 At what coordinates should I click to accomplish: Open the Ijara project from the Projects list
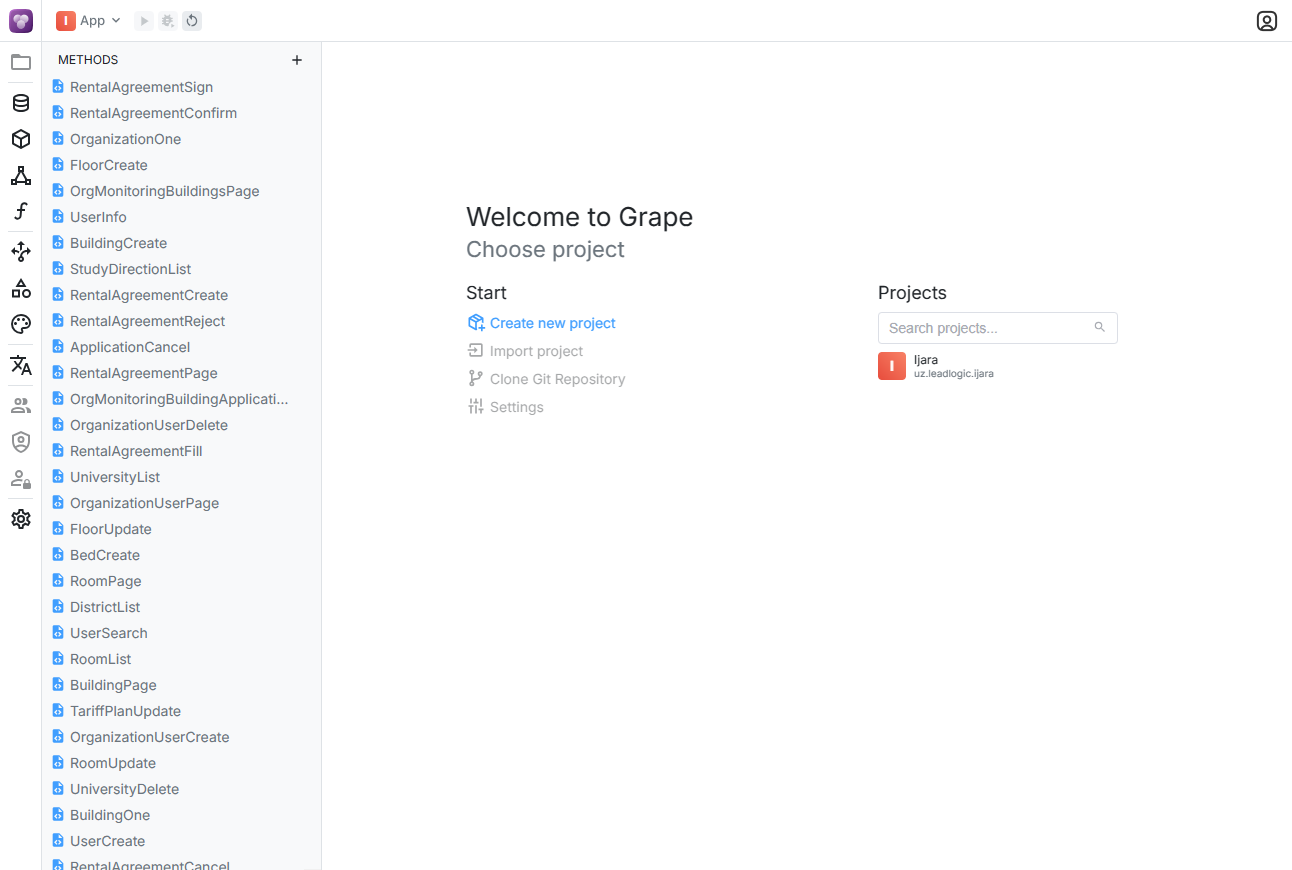tap(926, 366)
